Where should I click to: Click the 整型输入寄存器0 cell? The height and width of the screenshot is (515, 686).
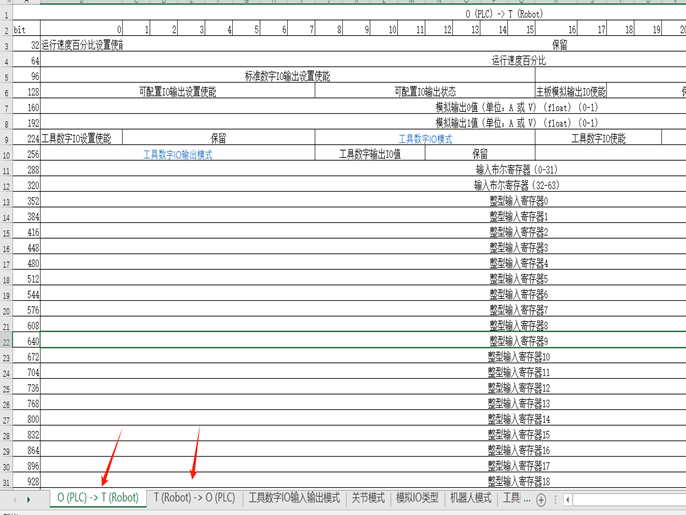tap(518, 201)
